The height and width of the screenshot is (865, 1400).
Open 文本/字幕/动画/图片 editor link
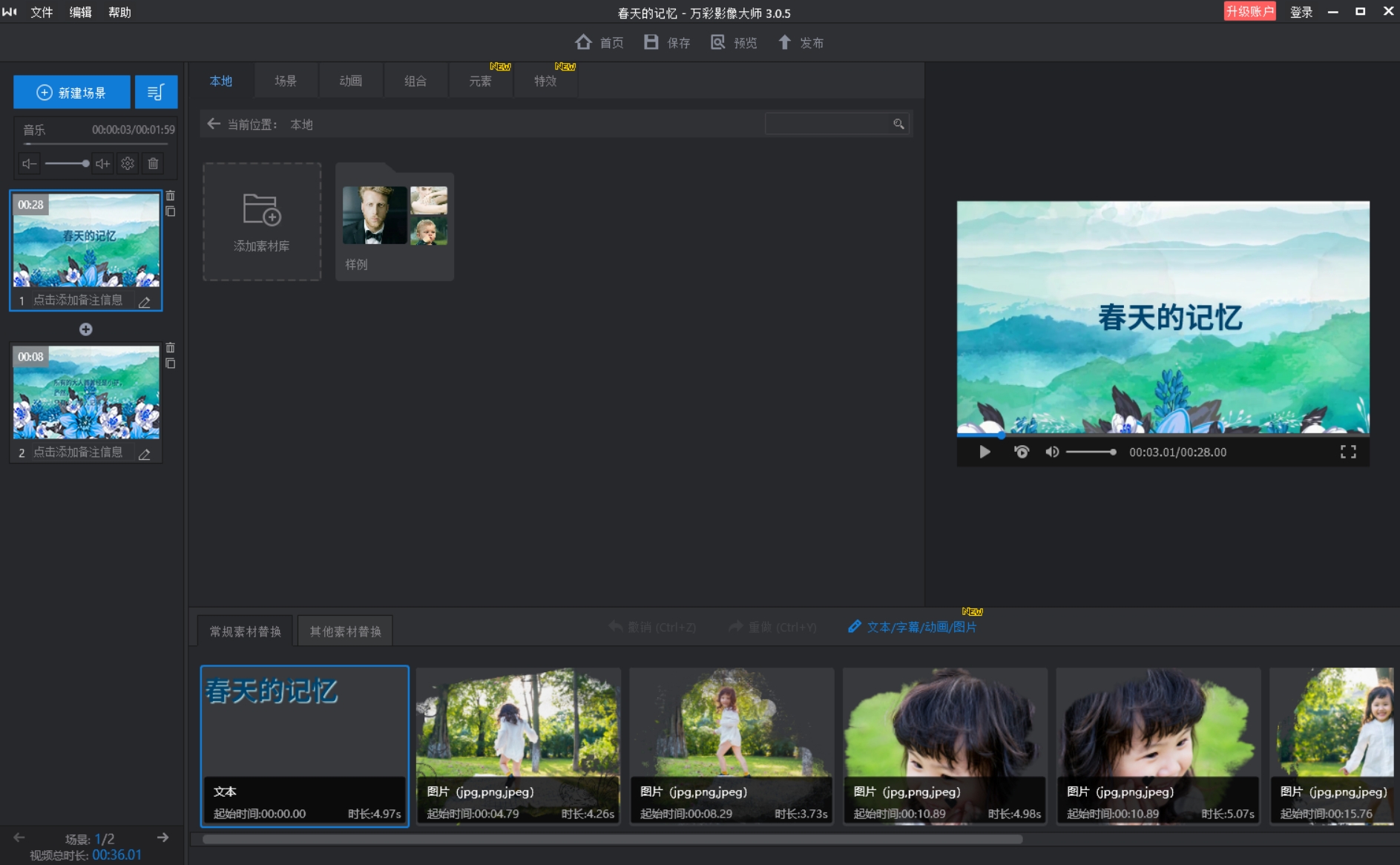pyautogui.click(x=913, y=627)
